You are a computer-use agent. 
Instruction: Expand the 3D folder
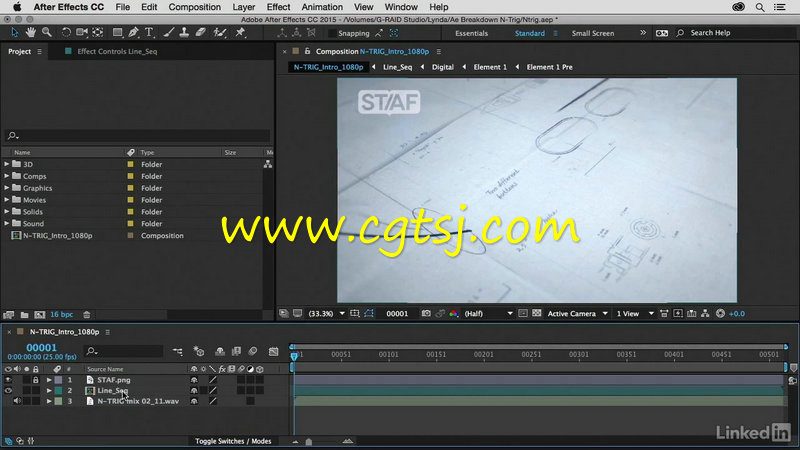tap(7, 164)
